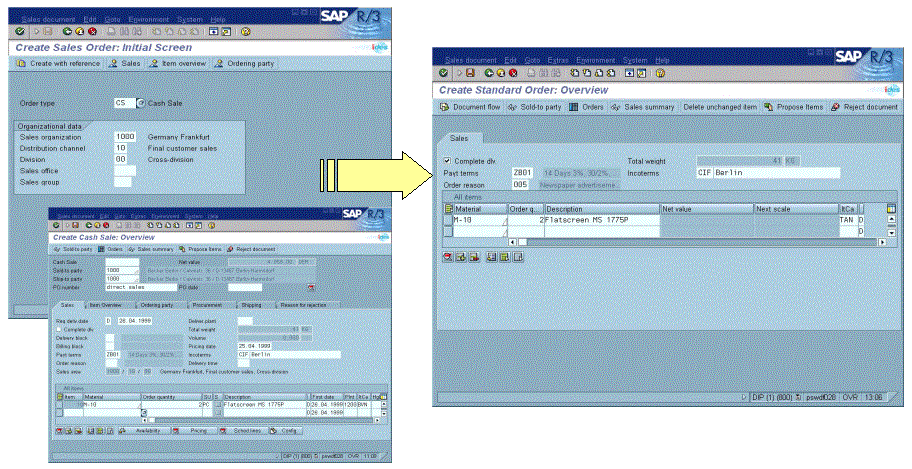912x469 pixels.
Task: Click Propose Items toolbar button
Action: (793, 107)
